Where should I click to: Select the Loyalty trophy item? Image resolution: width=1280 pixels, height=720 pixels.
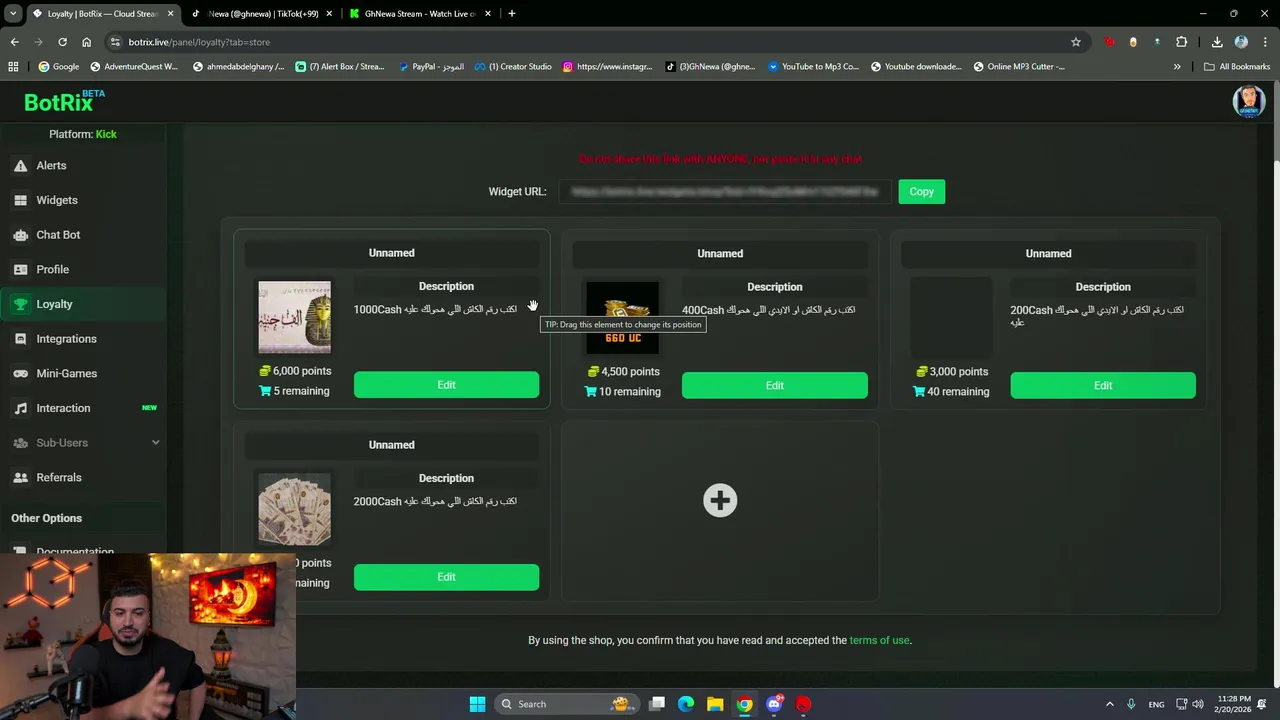coord(84,304)
